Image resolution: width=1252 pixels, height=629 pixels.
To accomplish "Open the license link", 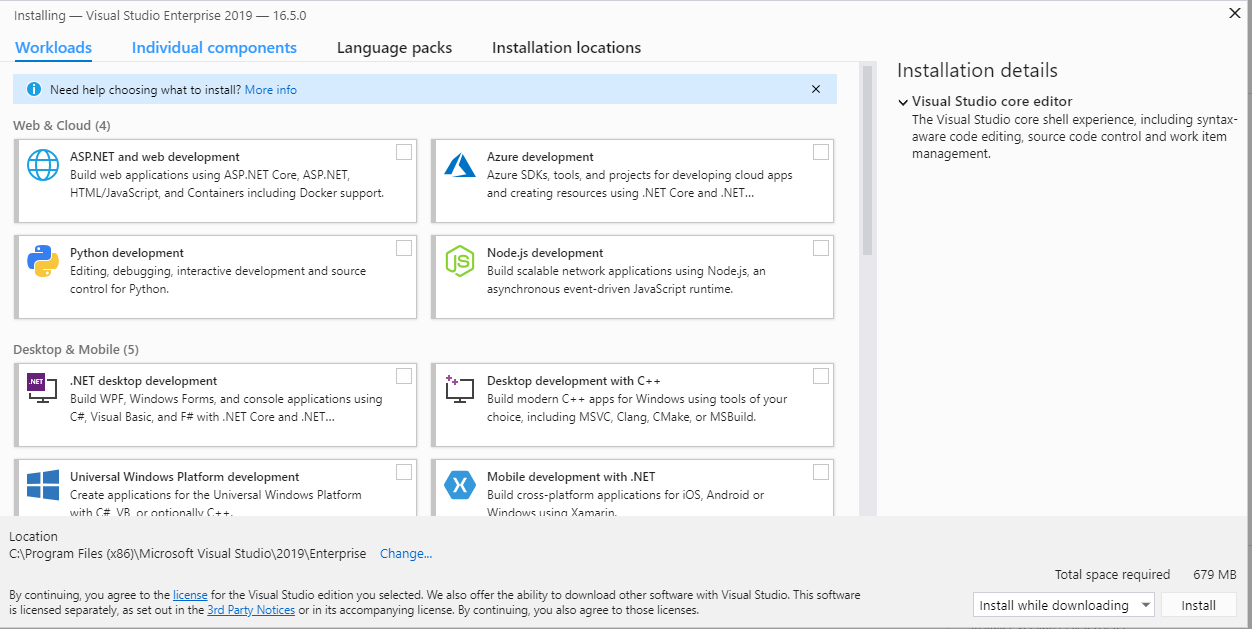I will click(x=190, y=594).
